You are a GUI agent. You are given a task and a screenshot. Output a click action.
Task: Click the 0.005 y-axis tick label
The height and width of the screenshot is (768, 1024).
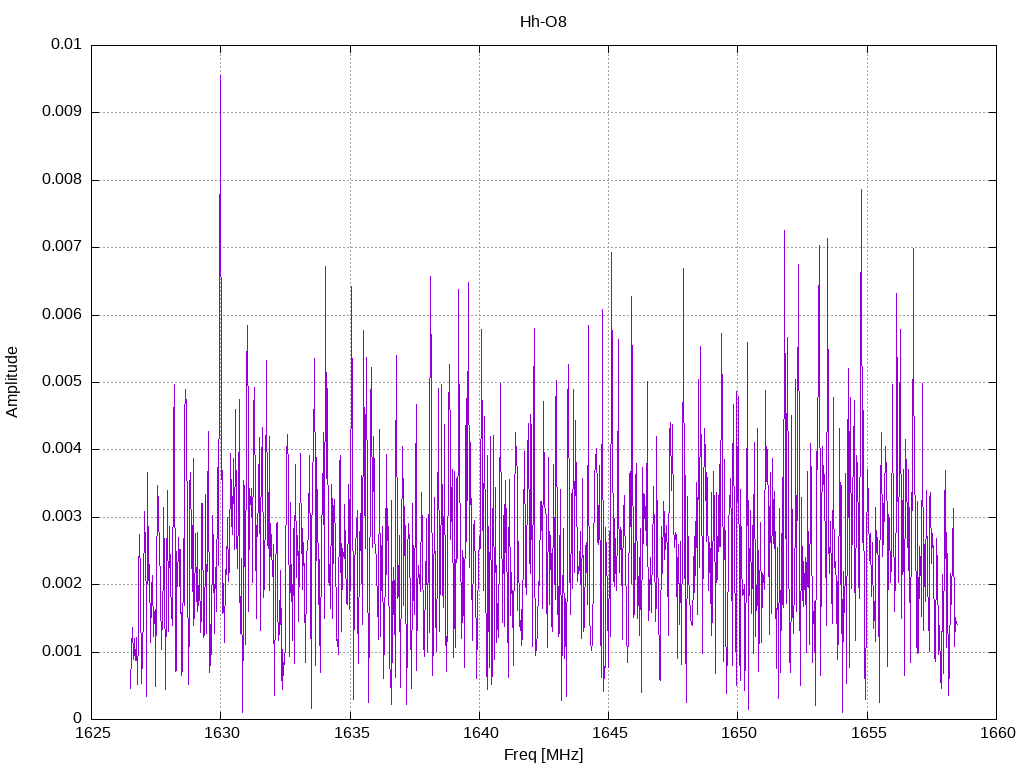point(62,381)
